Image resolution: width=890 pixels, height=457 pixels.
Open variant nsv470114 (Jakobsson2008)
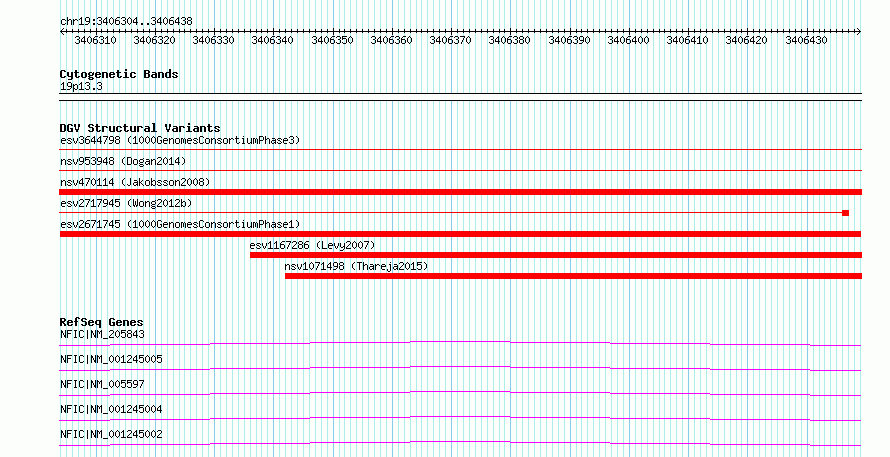(135, 182)
